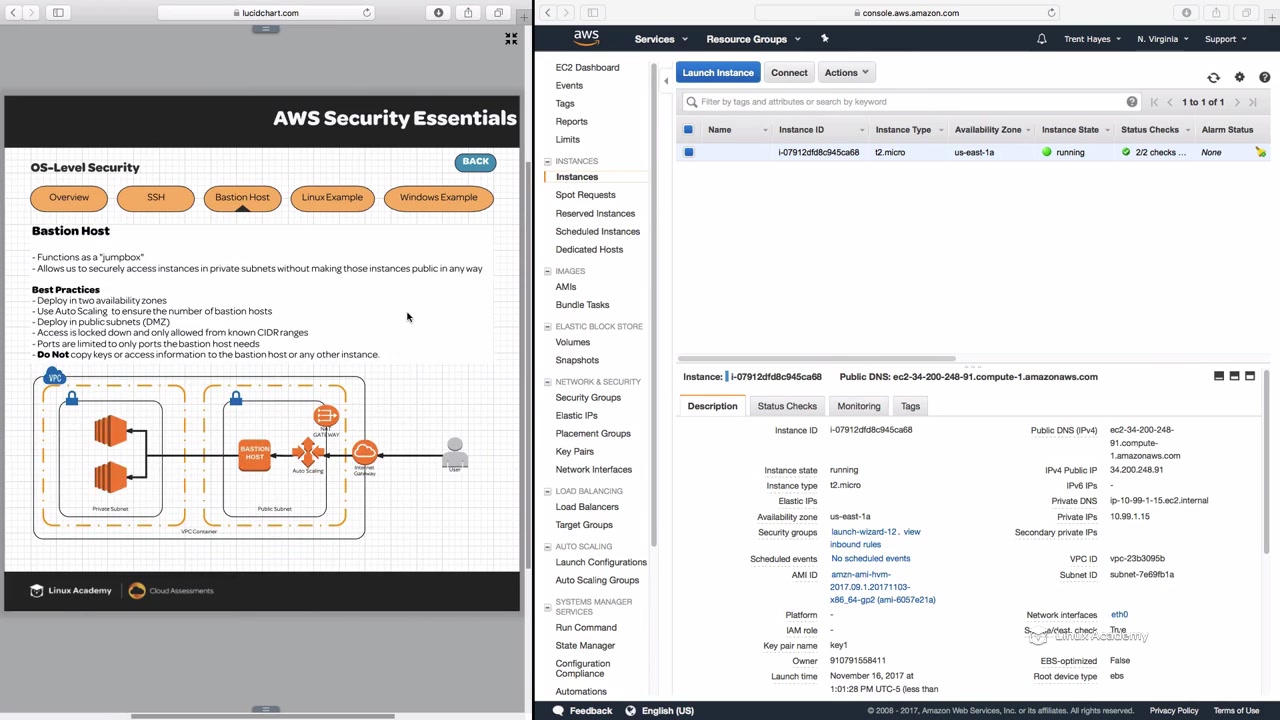Collapse the EC2 navigation sidebar arrow

[x=666, y=81]
